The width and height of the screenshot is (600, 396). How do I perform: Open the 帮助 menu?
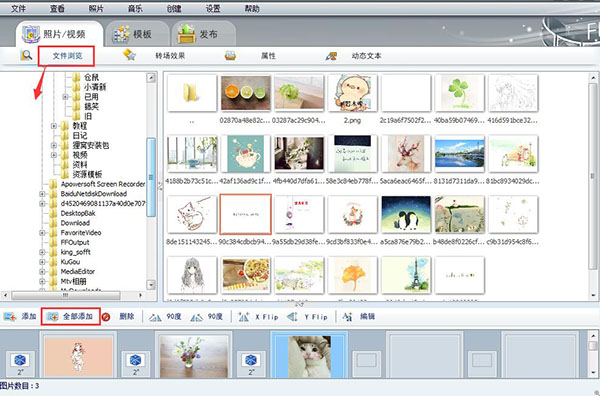point(252,8)
